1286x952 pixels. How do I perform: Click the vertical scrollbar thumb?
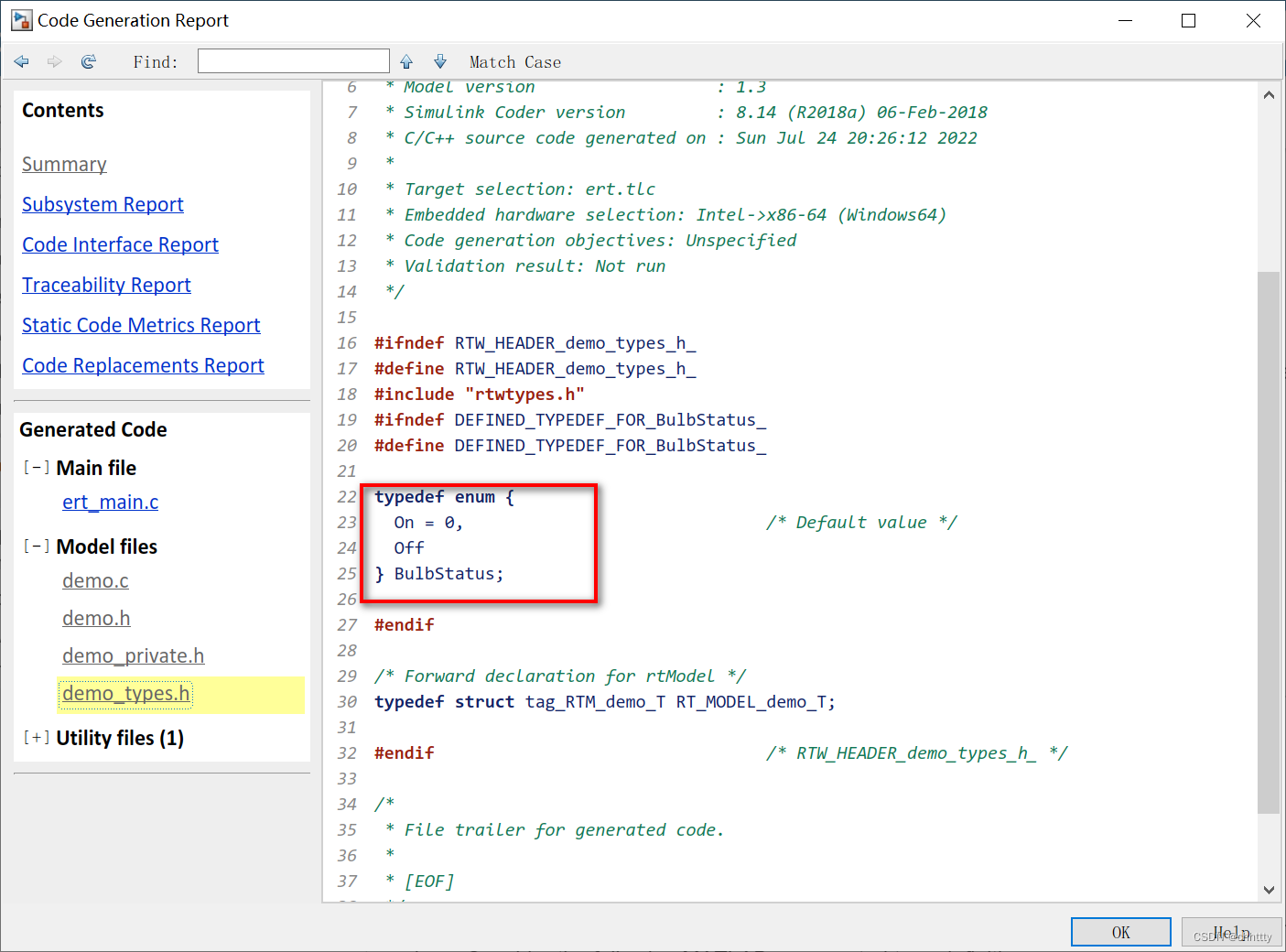(1269, 542)
